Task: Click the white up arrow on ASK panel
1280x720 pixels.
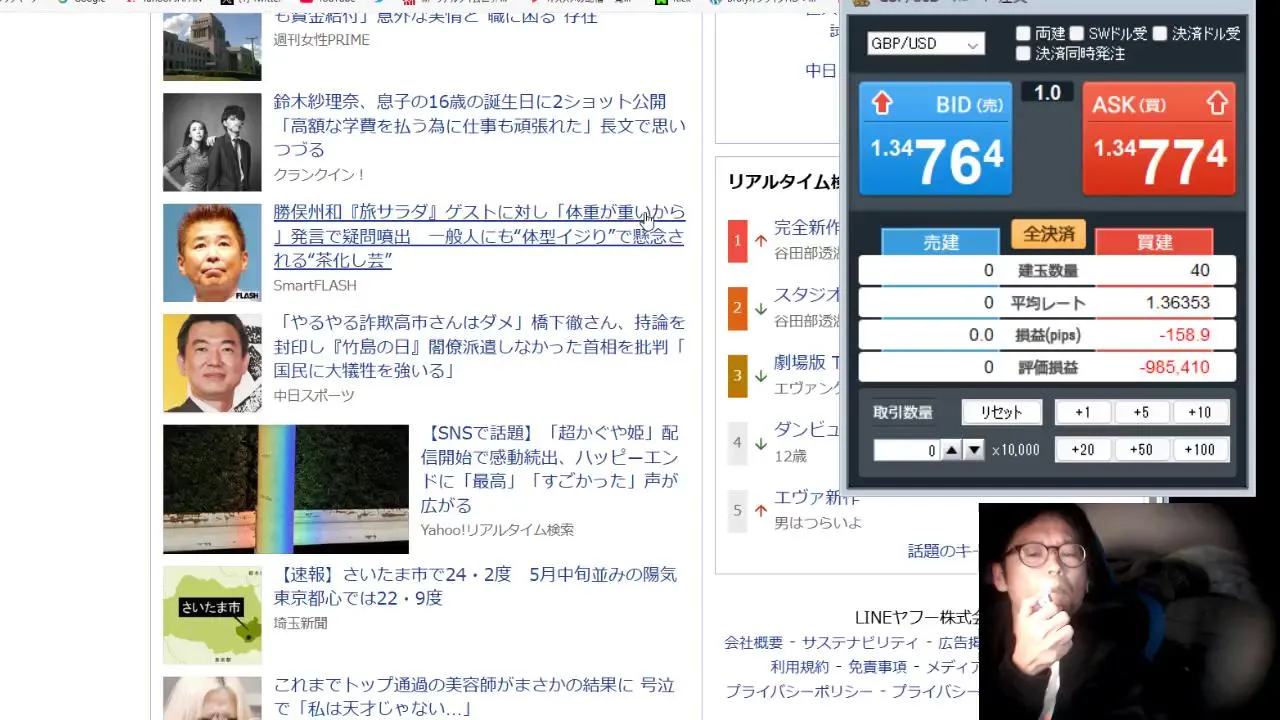Action: pos(1216,102)
